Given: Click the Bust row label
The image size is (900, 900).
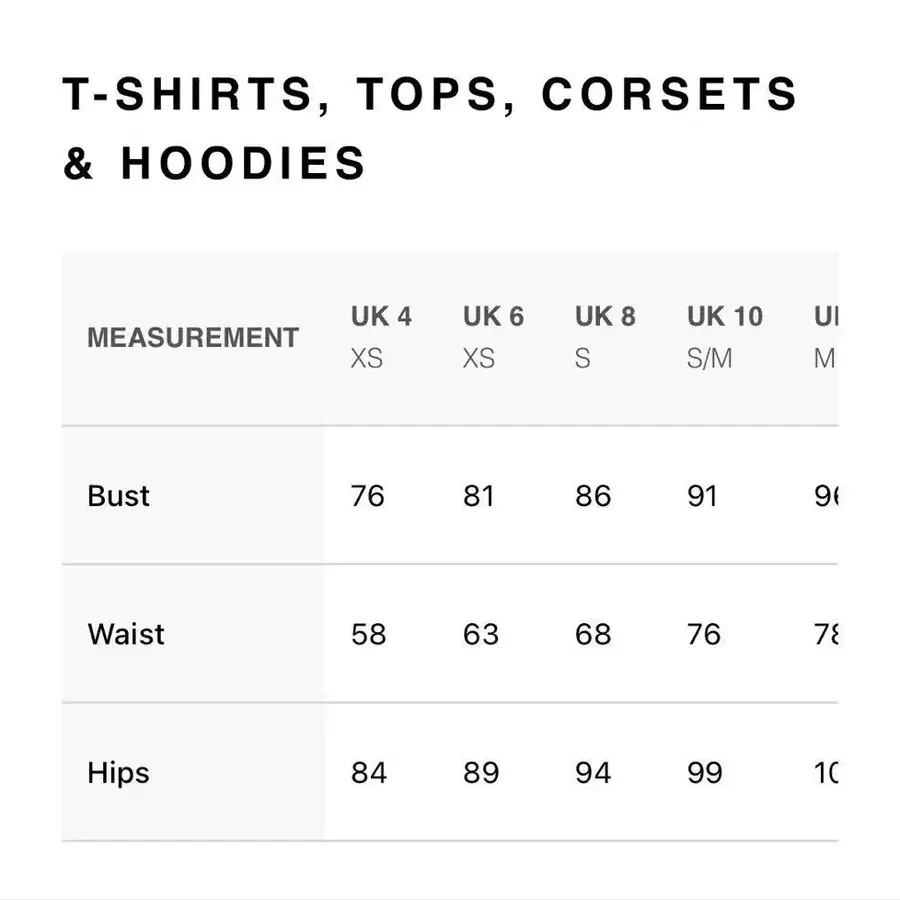Looking at the screenshot, I should pyautogui.click(x=118, y=496).
